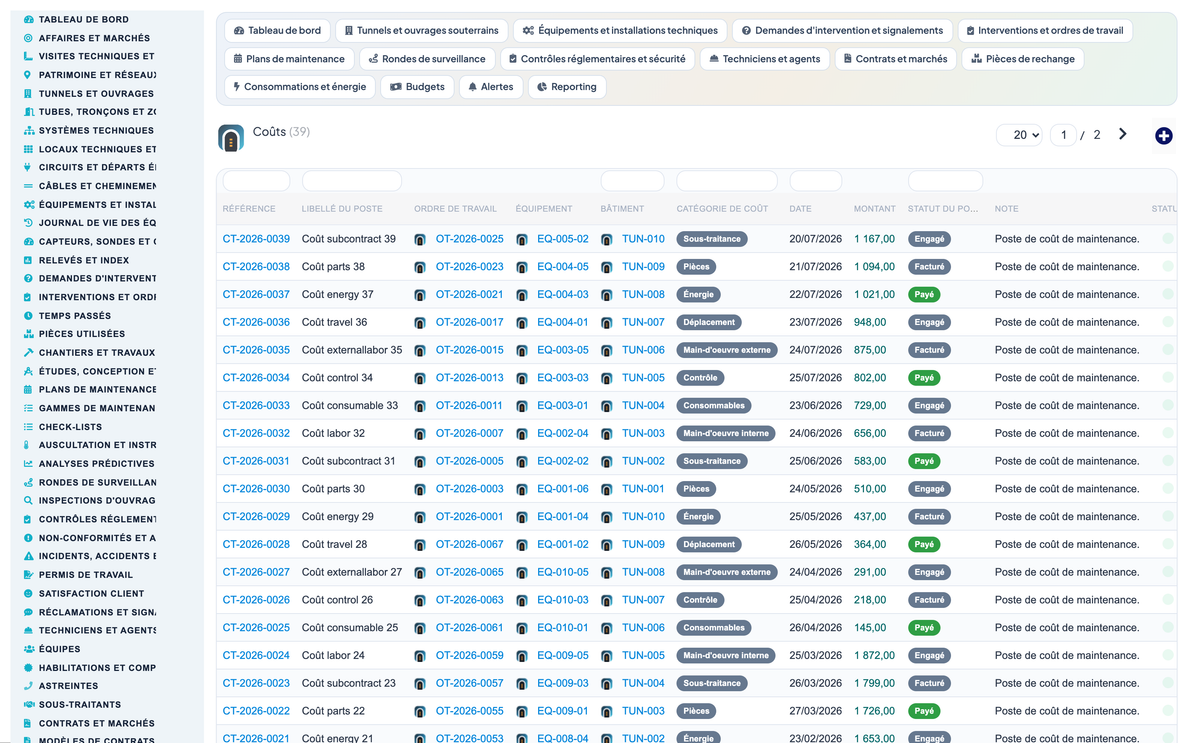Toggle status circle for row CT-2026-0038
Screen dimensions: 1200x743
1167,267
